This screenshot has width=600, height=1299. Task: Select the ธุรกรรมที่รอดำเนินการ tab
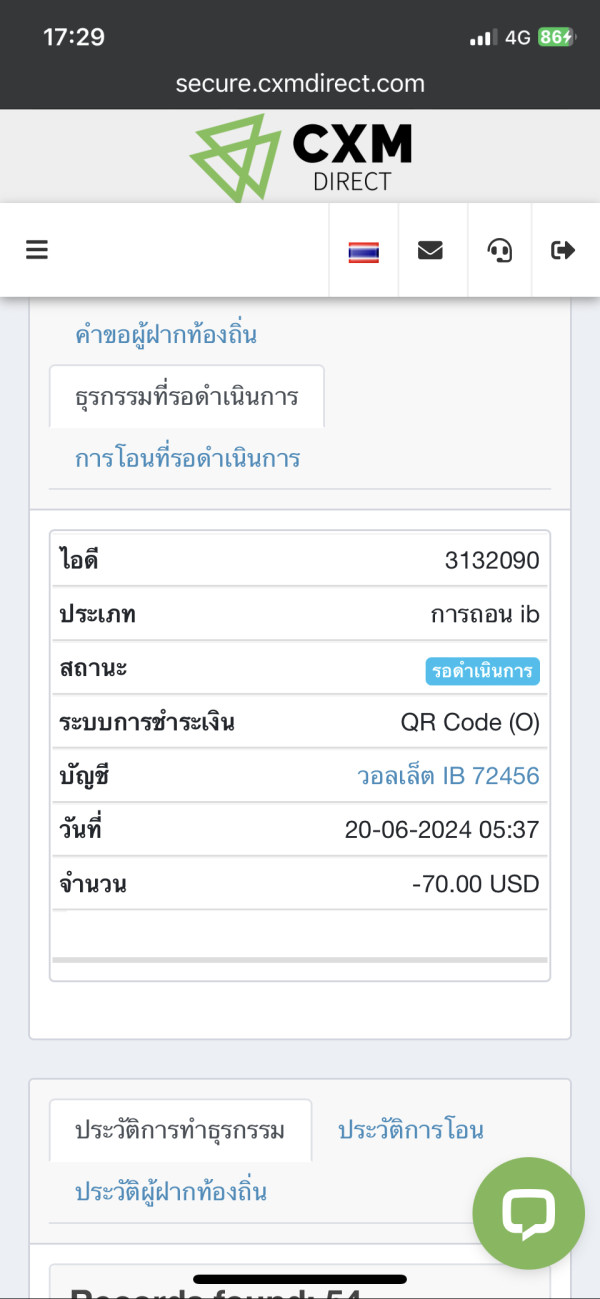[187, 396]
